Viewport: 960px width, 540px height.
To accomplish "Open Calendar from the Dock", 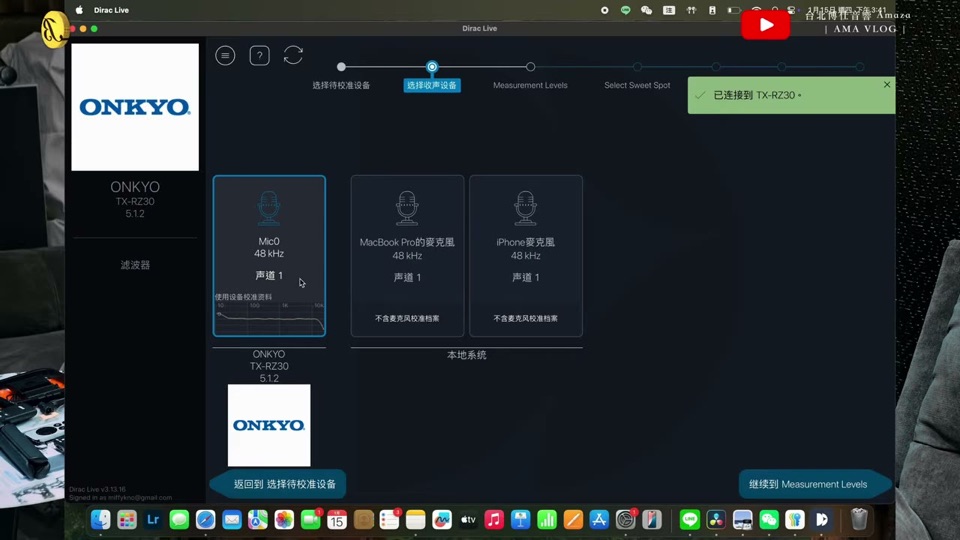I will click(337, 520).
